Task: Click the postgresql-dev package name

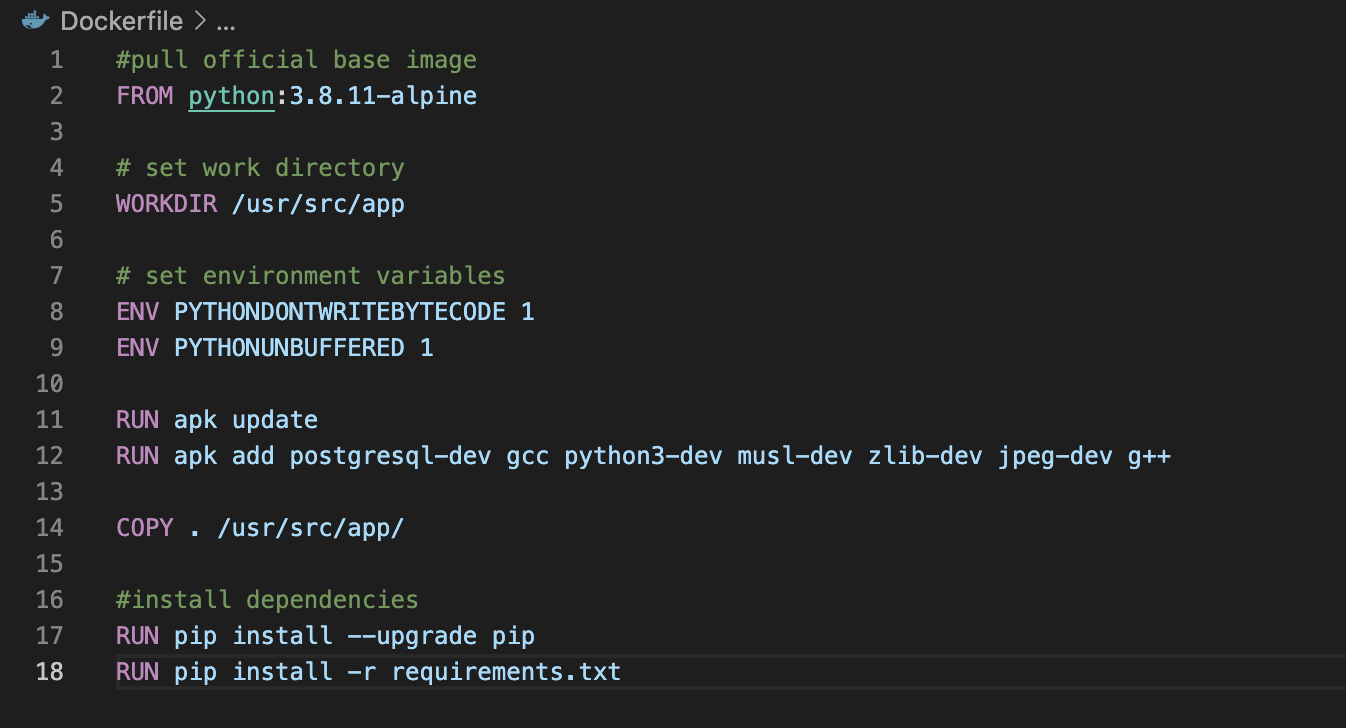Action: [x=390, y=456]
